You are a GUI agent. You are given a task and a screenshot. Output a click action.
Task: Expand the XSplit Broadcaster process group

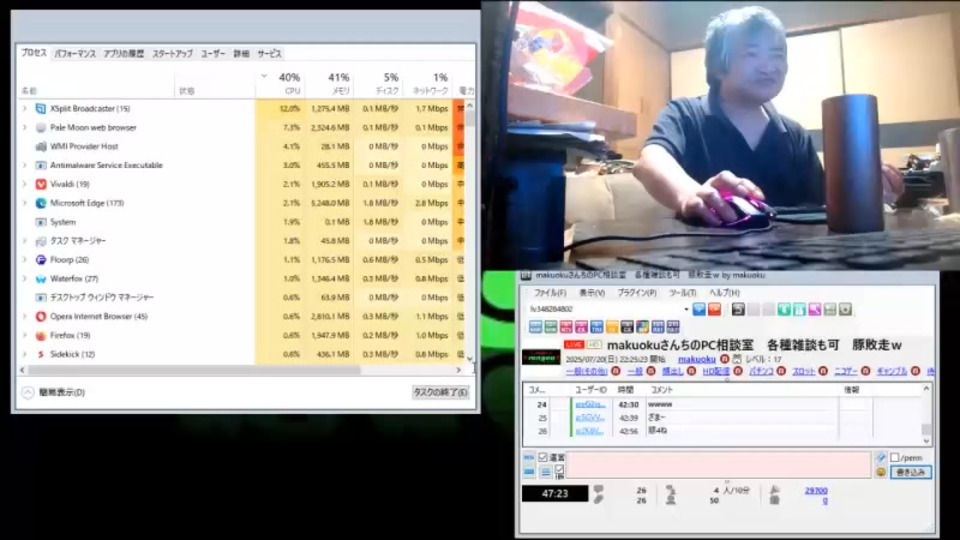[x=24, y=108]
